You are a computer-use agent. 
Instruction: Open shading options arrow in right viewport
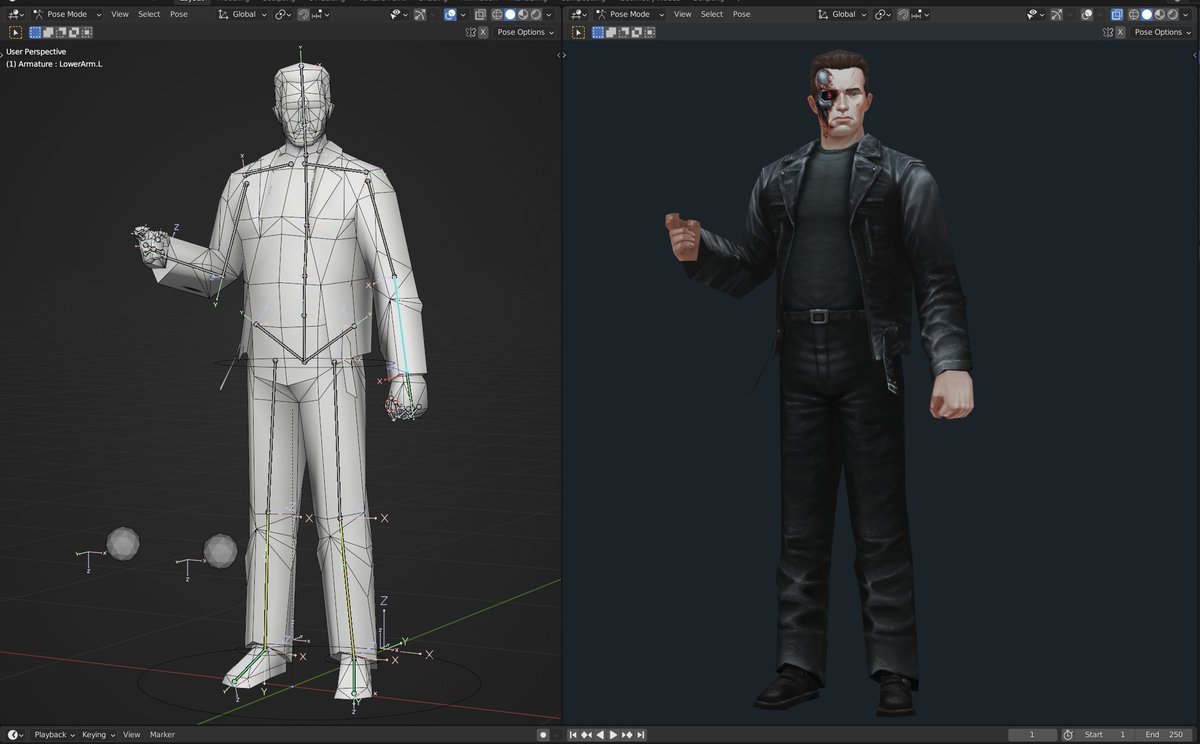point(1185,15)
